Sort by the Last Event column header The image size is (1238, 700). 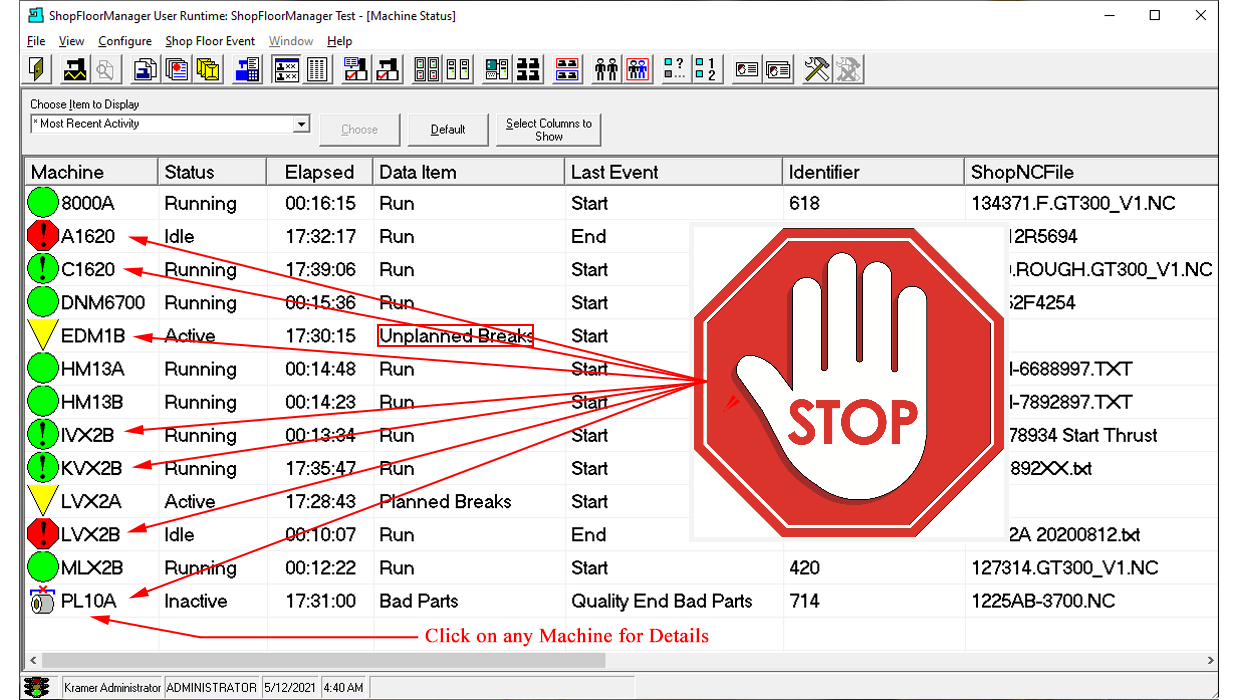click(x=674, y=172)
